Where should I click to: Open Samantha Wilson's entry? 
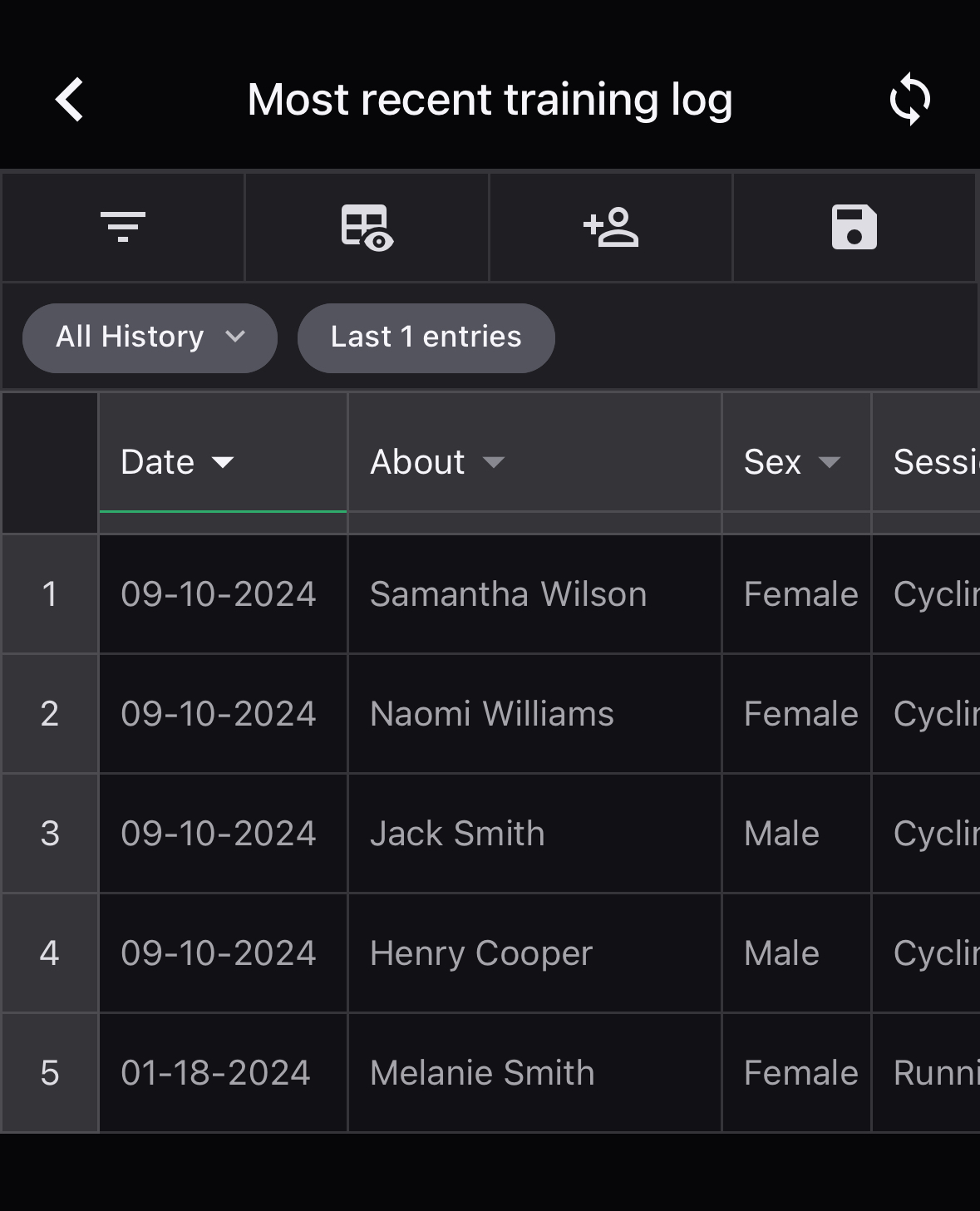tap(508, 594)
